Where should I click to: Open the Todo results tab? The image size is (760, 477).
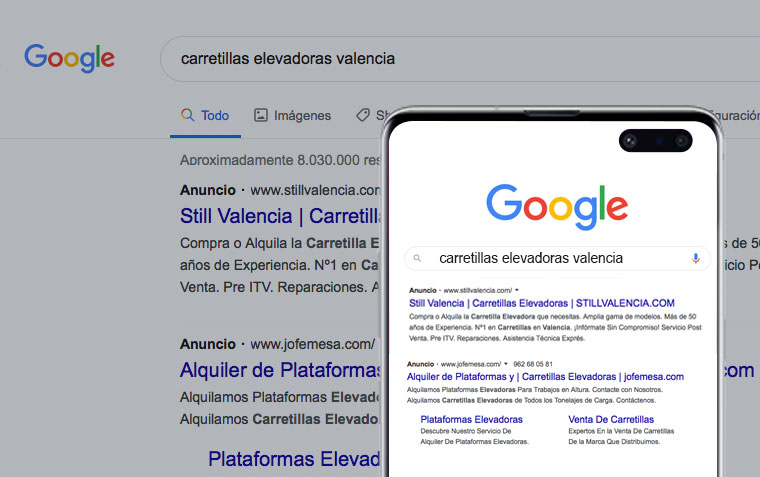pyautogui.click(x=205, y=115)
